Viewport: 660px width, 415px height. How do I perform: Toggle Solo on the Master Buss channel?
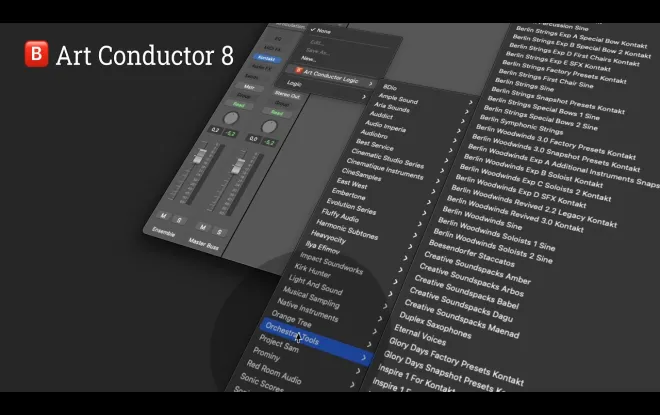[x=219, y=232]
